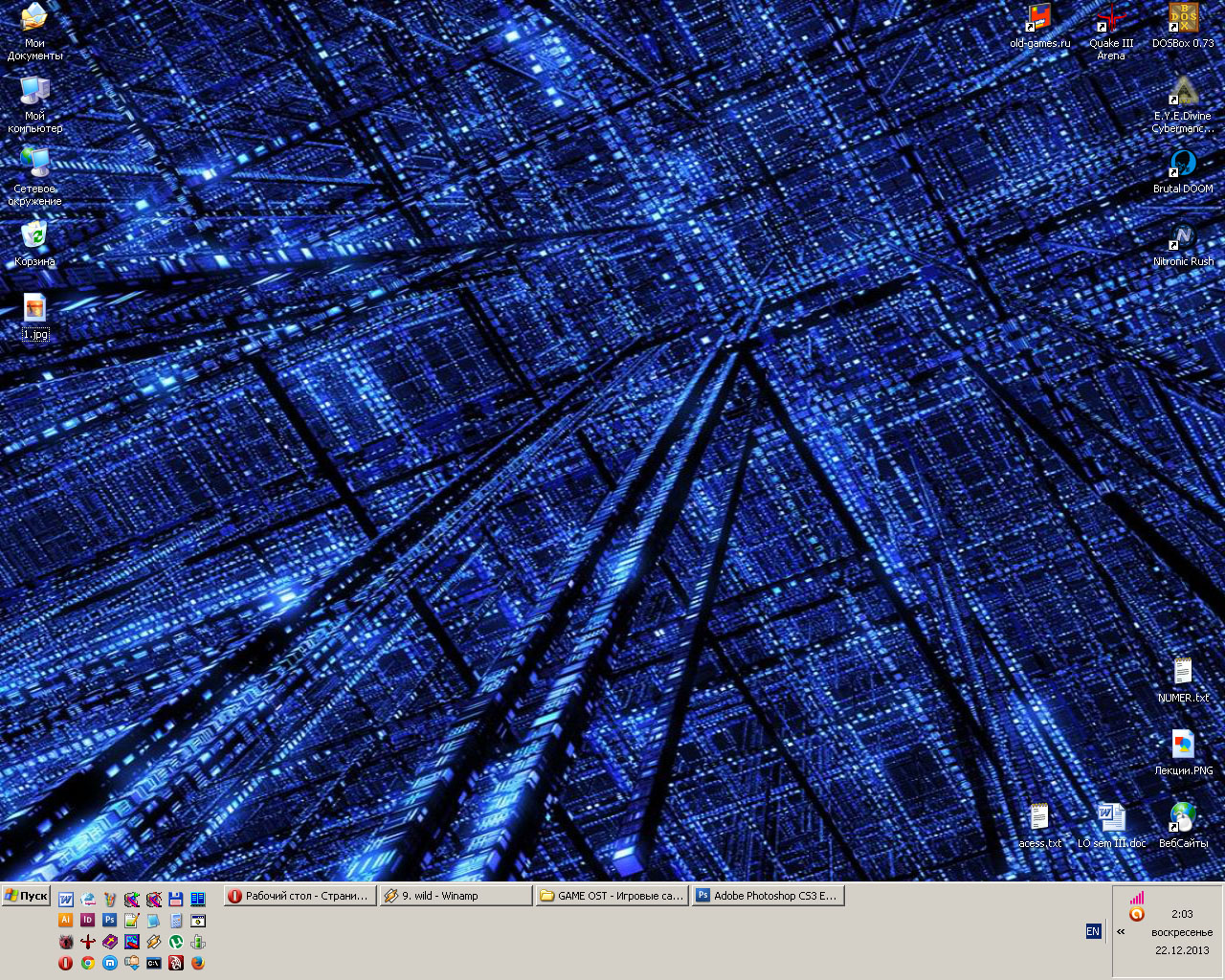
Task: Click the InDesign quick launch icon
Action: pos(87,920)
